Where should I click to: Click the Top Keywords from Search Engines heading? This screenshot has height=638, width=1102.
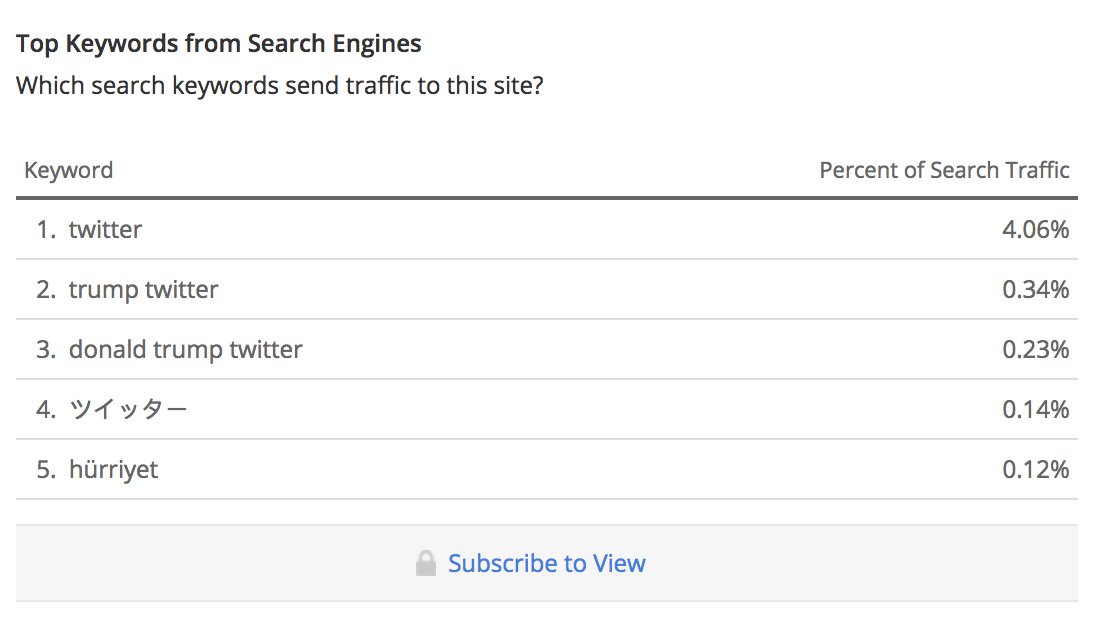tap(219, 44)
